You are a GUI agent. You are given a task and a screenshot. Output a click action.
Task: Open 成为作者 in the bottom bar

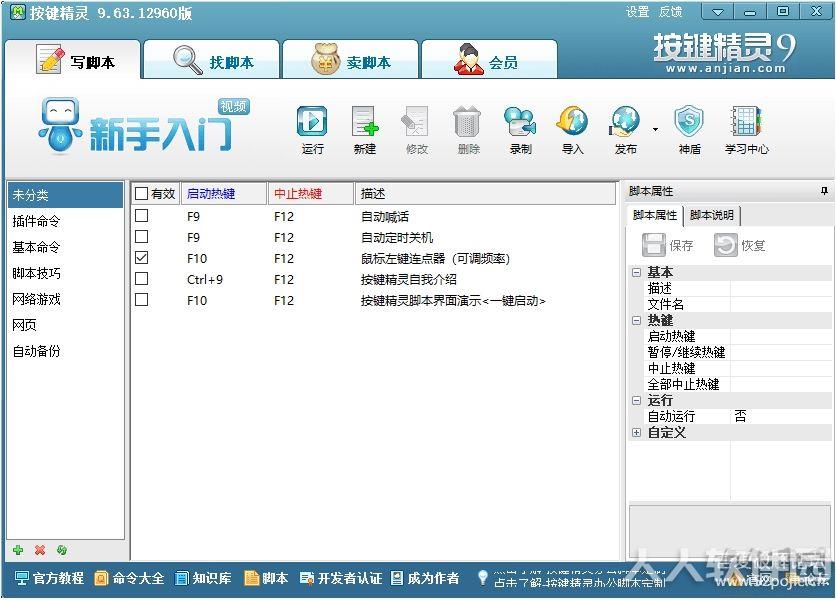[425, 578]
